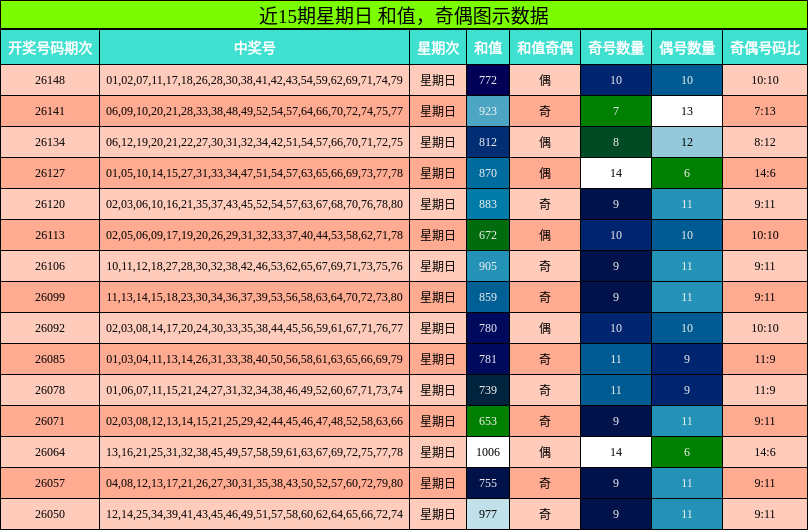This screenshot has height=530, width=808.
Task: Select issue number 26078
Action: (50, 390)
